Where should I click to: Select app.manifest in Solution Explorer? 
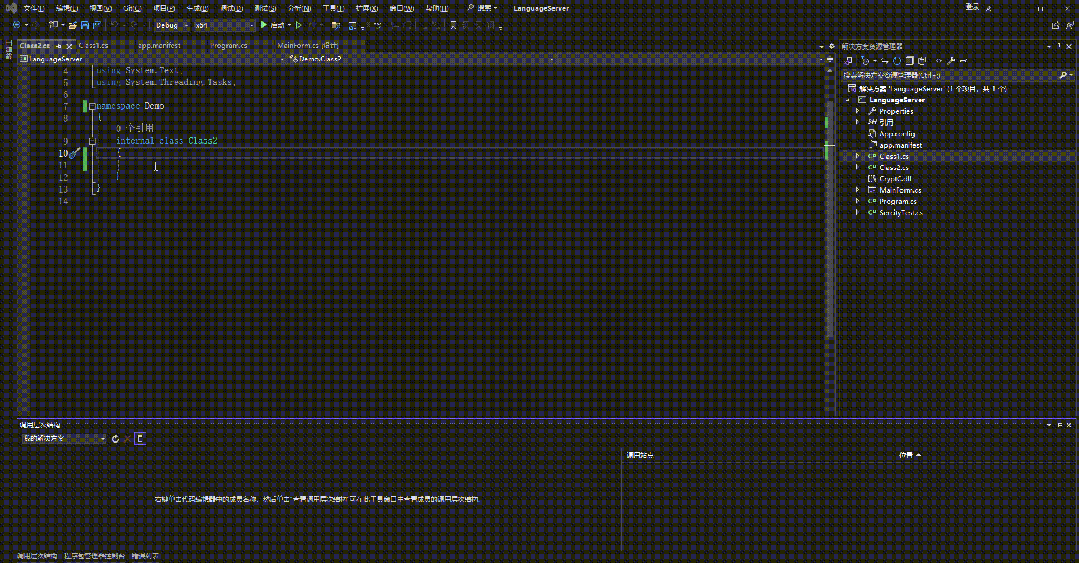point(900,145)
